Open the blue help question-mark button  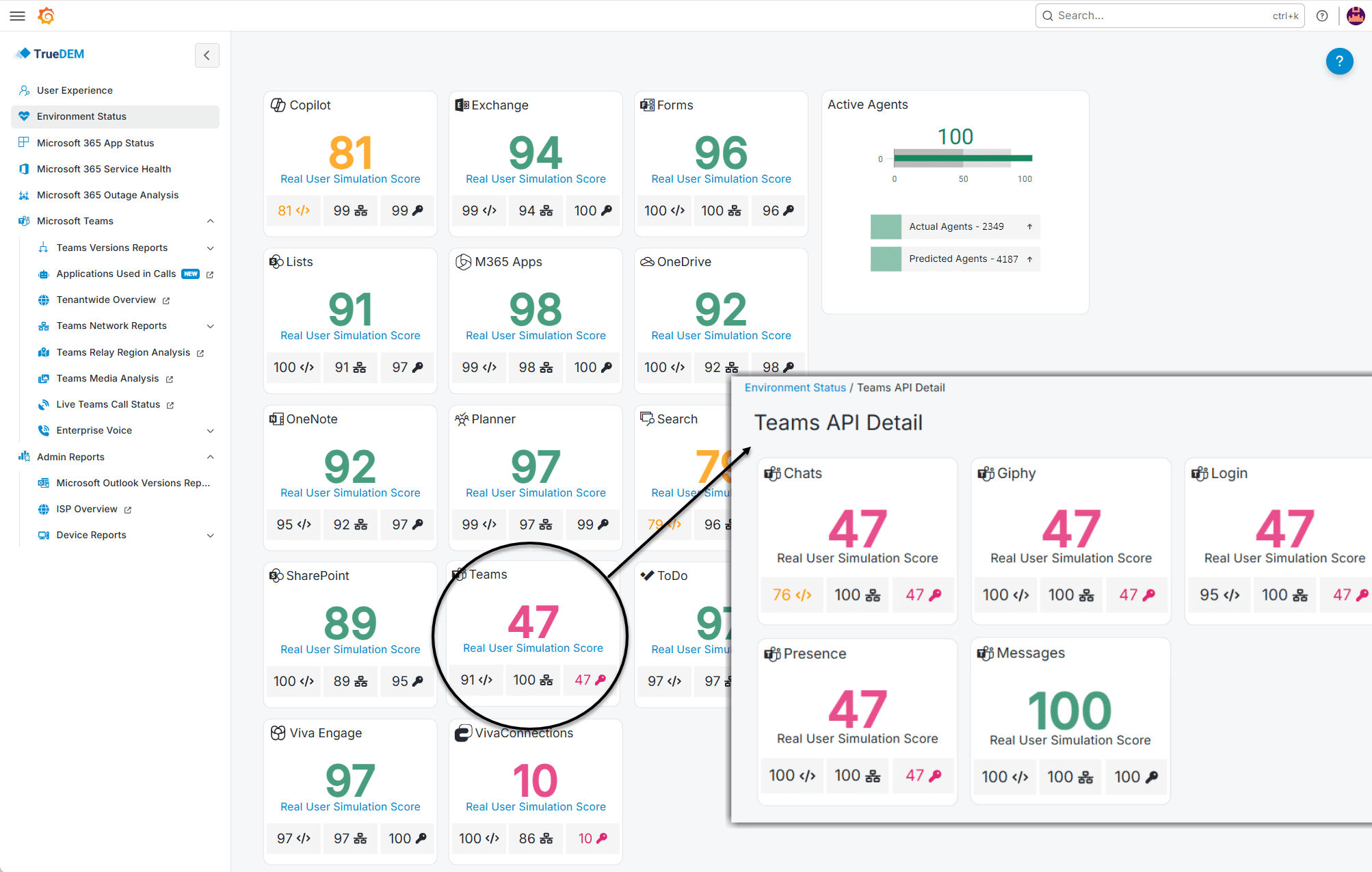(x=1339, y=61)
